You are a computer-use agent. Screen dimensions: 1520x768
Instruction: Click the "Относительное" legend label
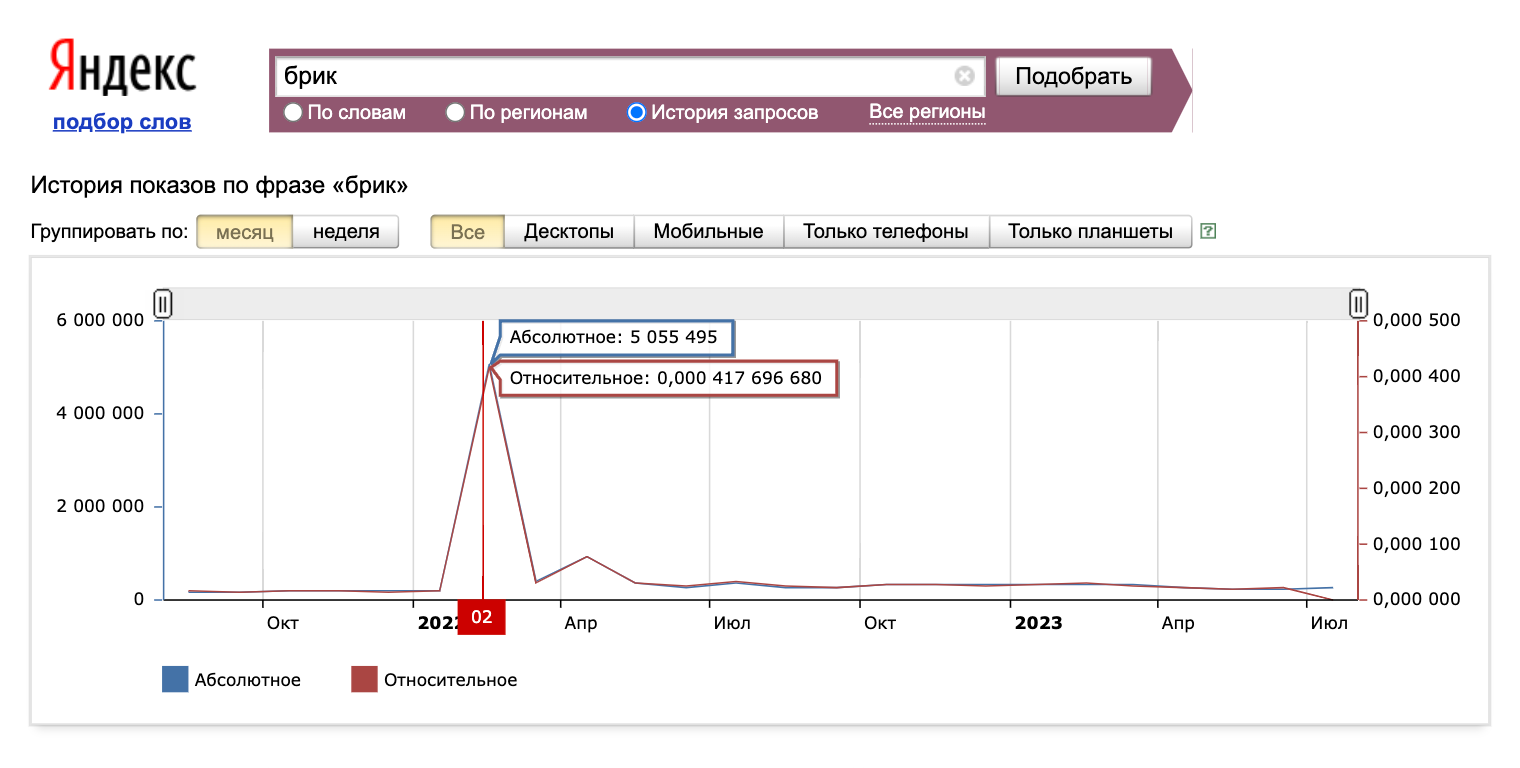(x=451, y=680)
